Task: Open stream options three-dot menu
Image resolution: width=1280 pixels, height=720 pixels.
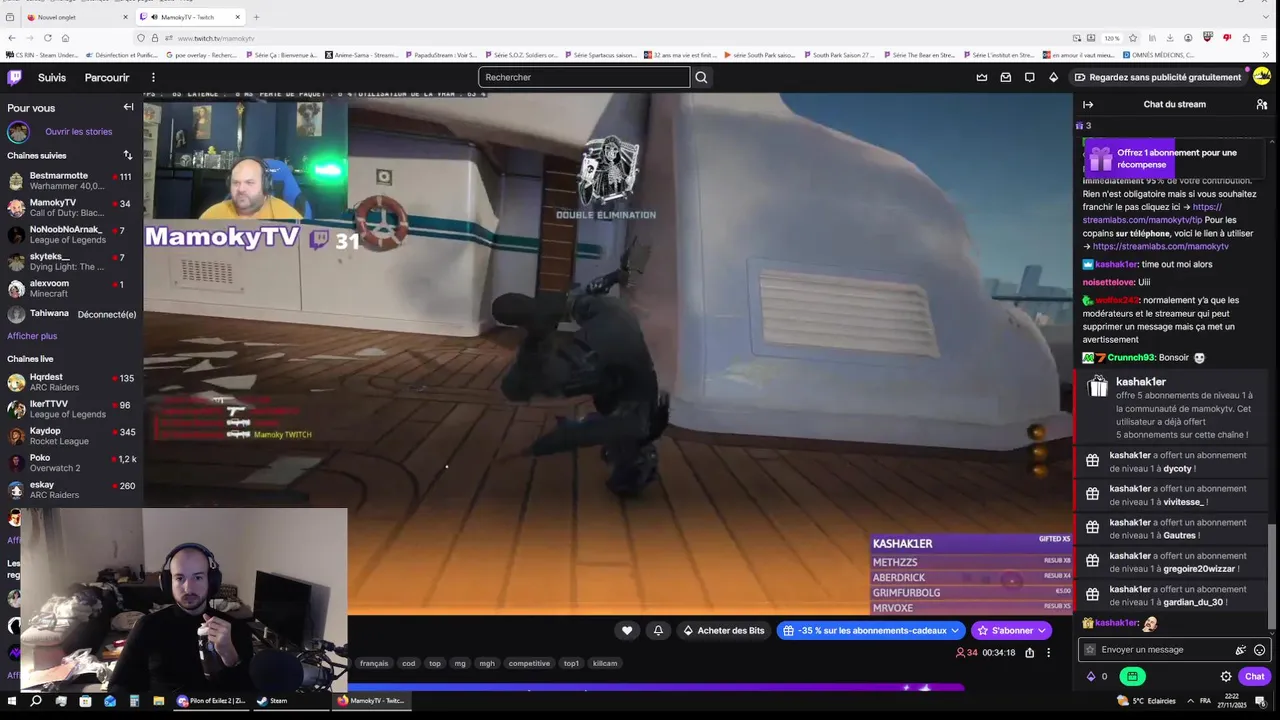Action: click(x=1048, y=652)
